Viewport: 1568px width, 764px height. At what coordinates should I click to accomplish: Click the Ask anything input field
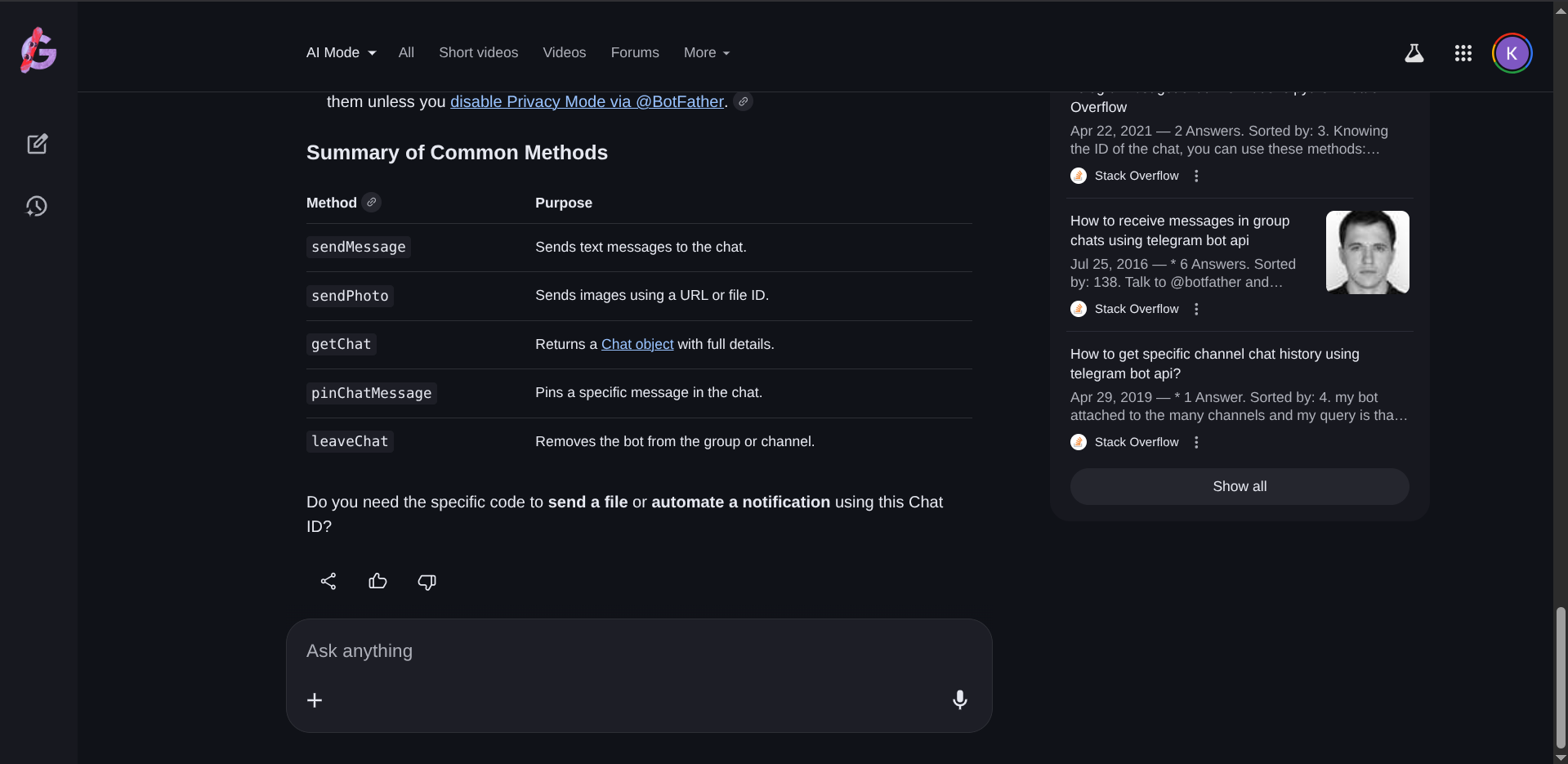pos(639,651)
